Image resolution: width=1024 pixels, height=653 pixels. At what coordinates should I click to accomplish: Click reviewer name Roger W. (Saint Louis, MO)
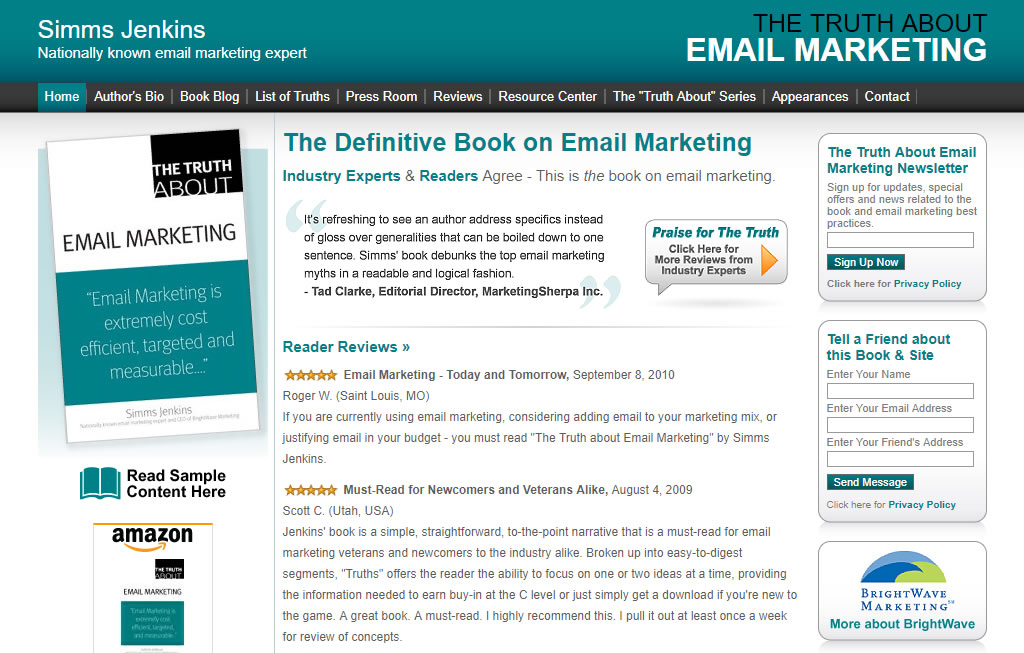[x=356, y=396]
